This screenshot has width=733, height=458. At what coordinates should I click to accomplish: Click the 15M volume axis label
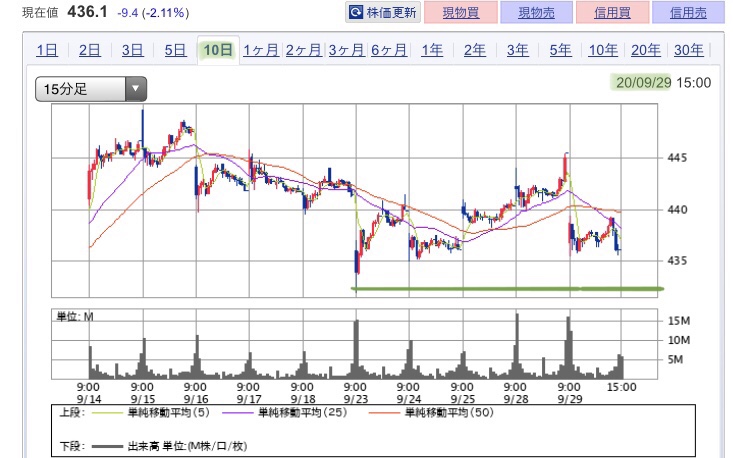click(679, 321)
